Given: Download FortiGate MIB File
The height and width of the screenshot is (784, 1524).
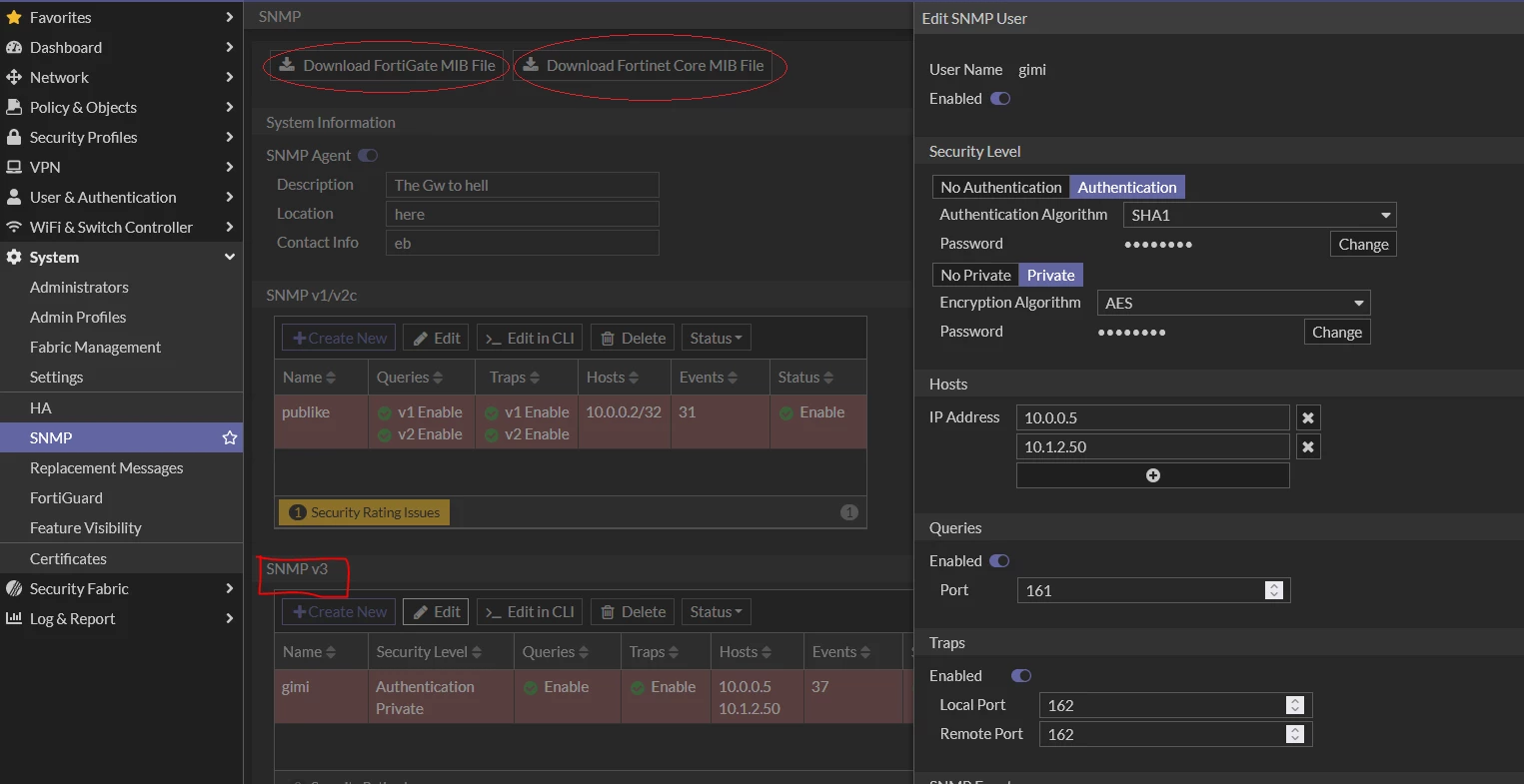Looking at the screenshot, I should (x=387, y=65).
